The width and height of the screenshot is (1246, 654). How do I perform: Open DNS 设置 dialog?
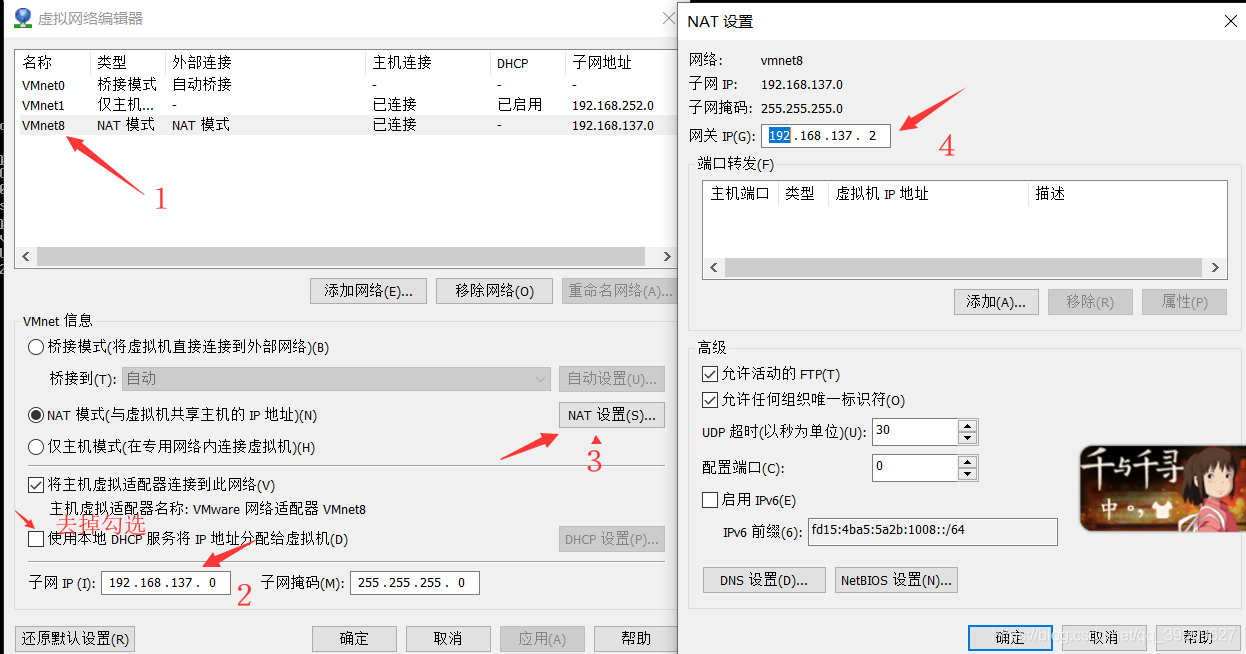(764, 580)
